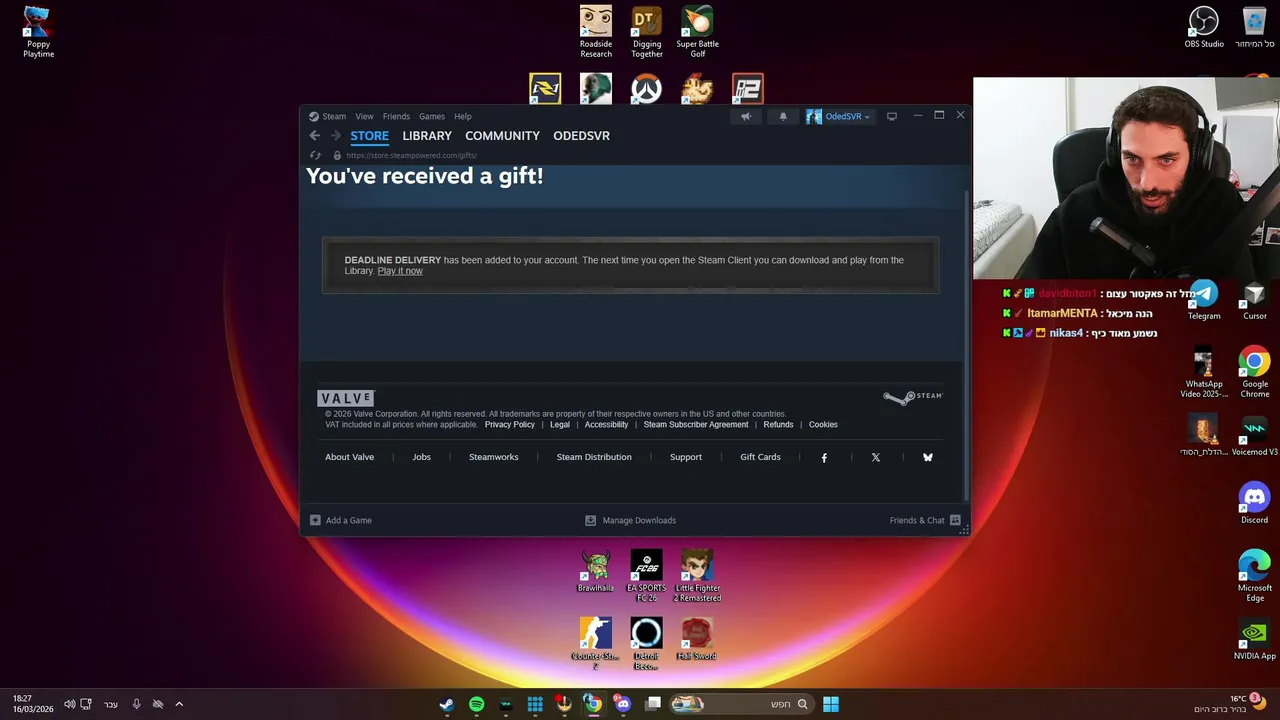Open Steam notifications bell

pos(783,116)
